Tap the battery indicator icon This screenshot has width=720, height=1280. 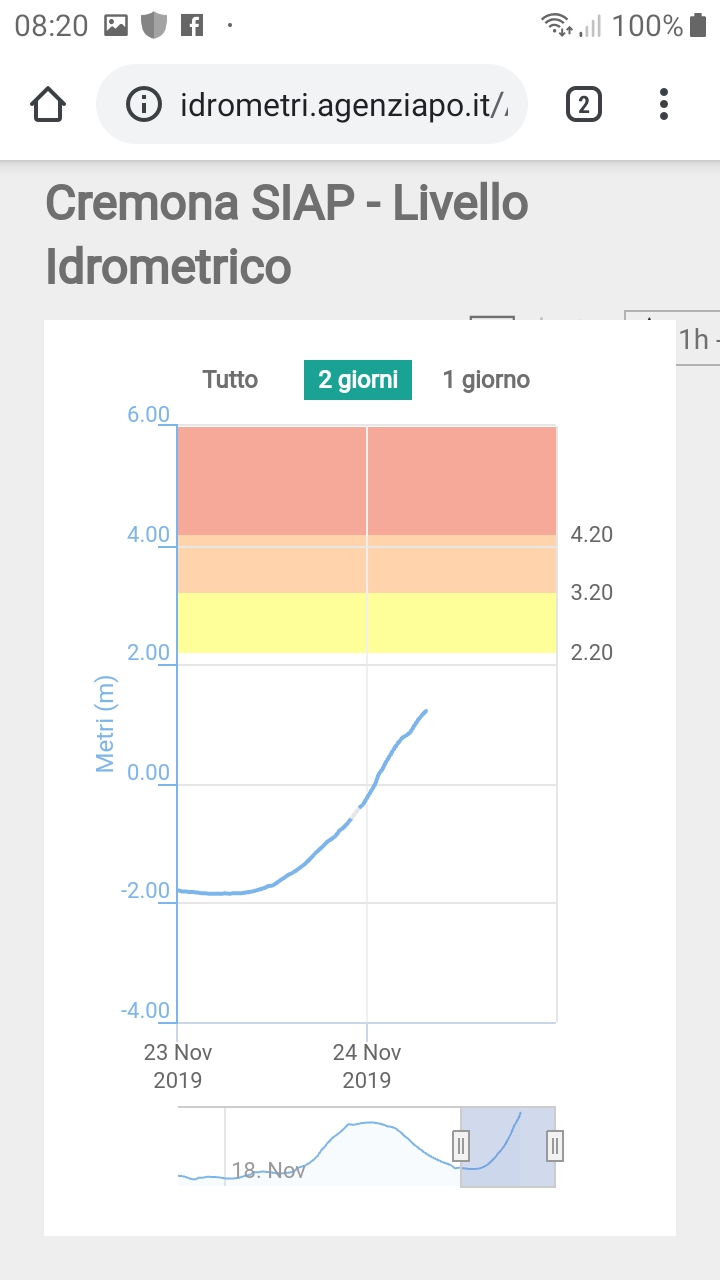pyautogui.click(x=698, y=26)
